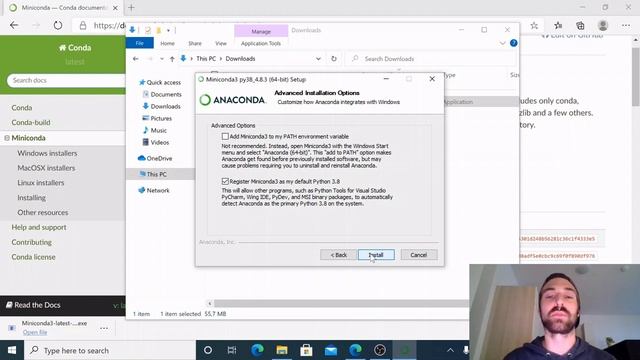Click the Conda home link in sidebar
The height and width of the screenshot is (360, 640).
pyautogui.click(x=75, y=48)
